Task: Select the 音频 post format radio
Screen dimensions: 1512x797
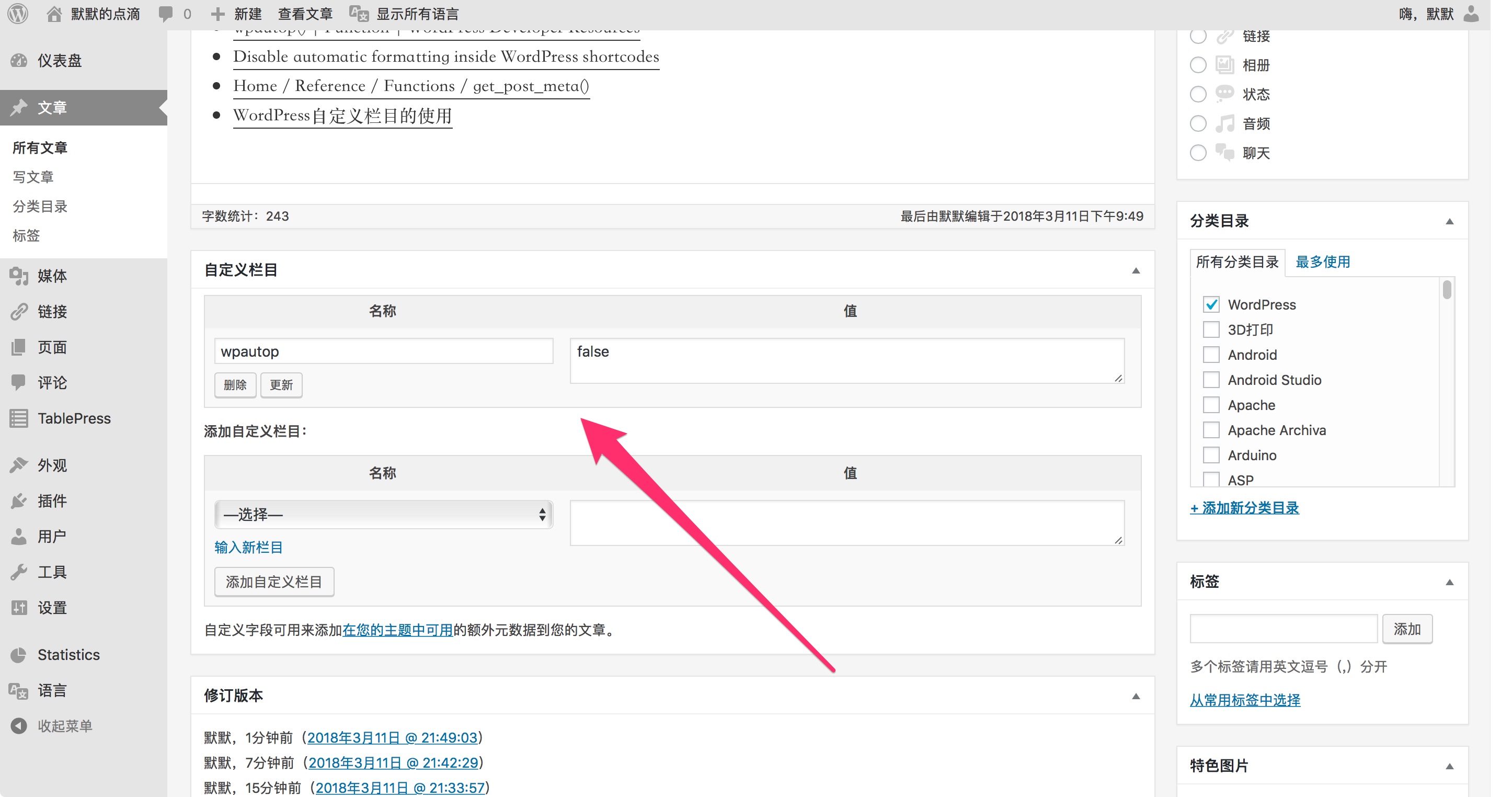Action: point(1198,123)
